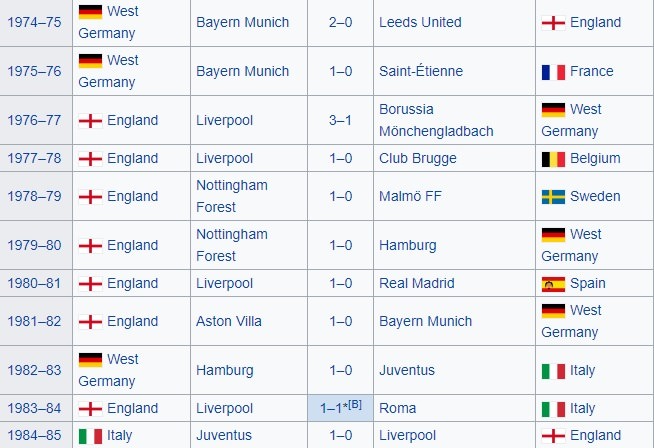
Task: Click the Belgium flag icon
Action: 553,158
